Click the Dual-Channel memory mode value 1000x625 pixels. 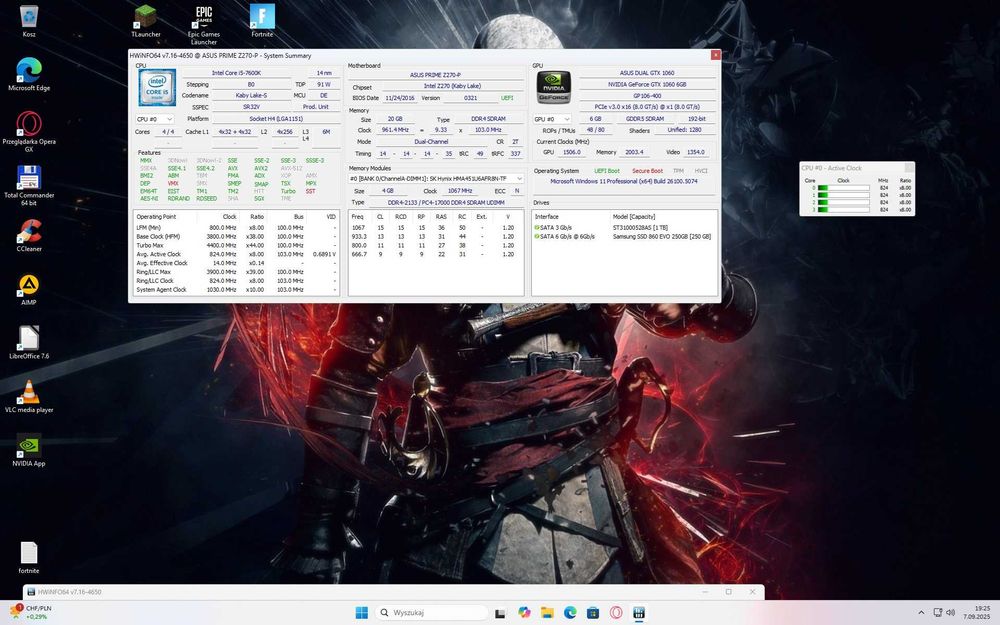click(431, 142)
